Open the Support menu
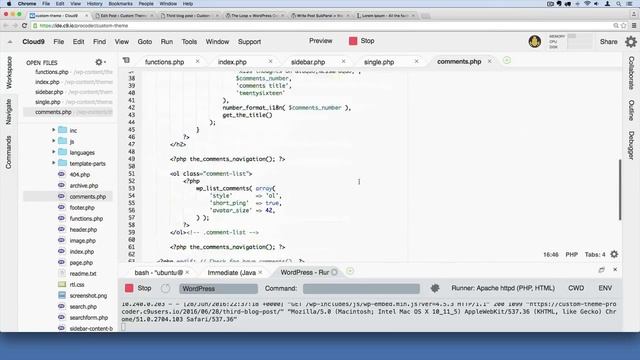 tap(249, 42)
